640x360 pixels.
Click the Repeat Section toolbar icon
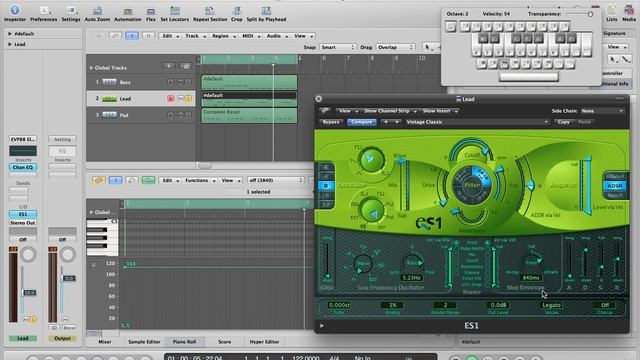[210, 13]
